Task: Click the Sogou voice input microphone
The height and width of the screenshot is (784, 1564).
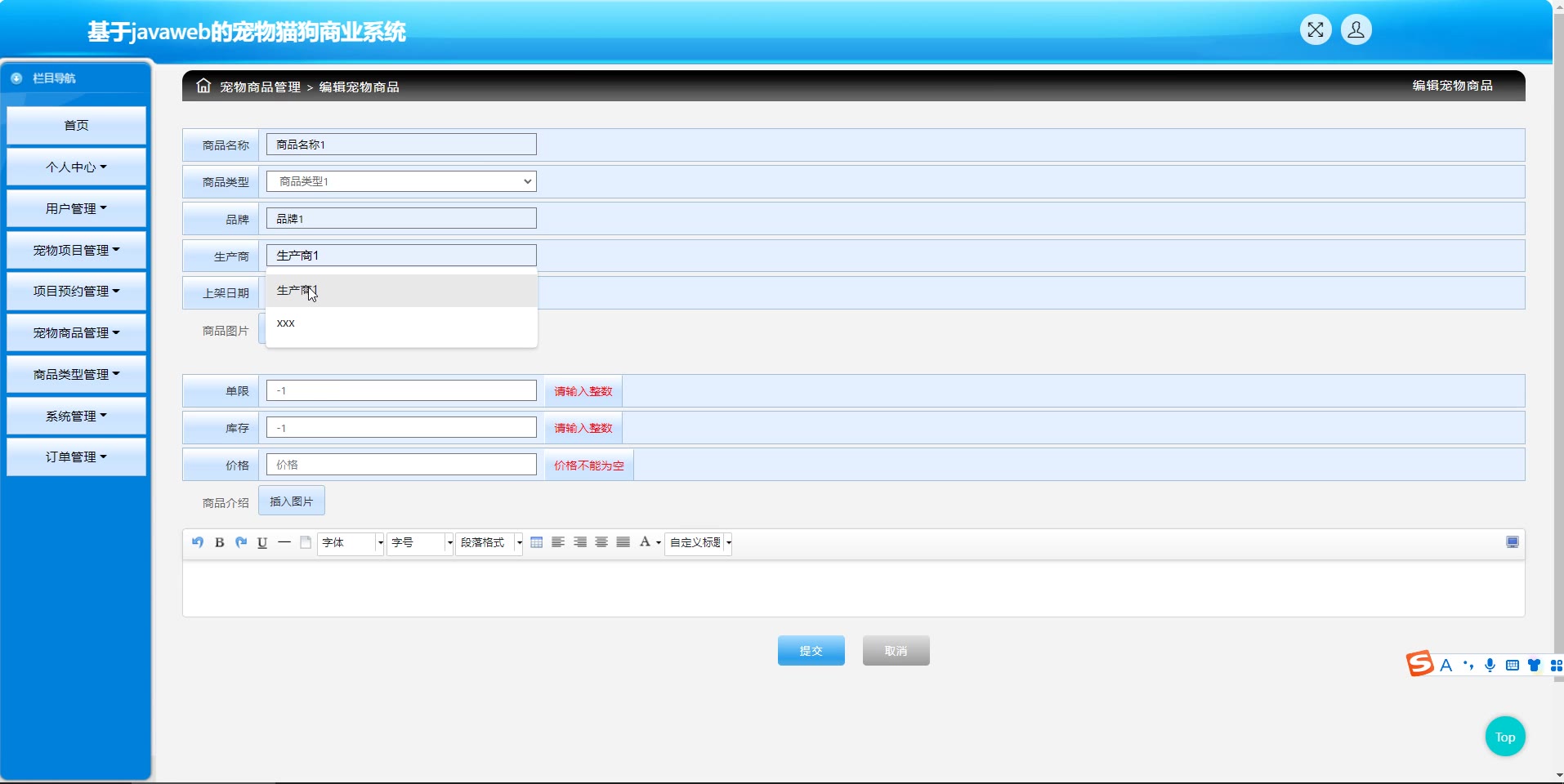Action: [1490, 666]
